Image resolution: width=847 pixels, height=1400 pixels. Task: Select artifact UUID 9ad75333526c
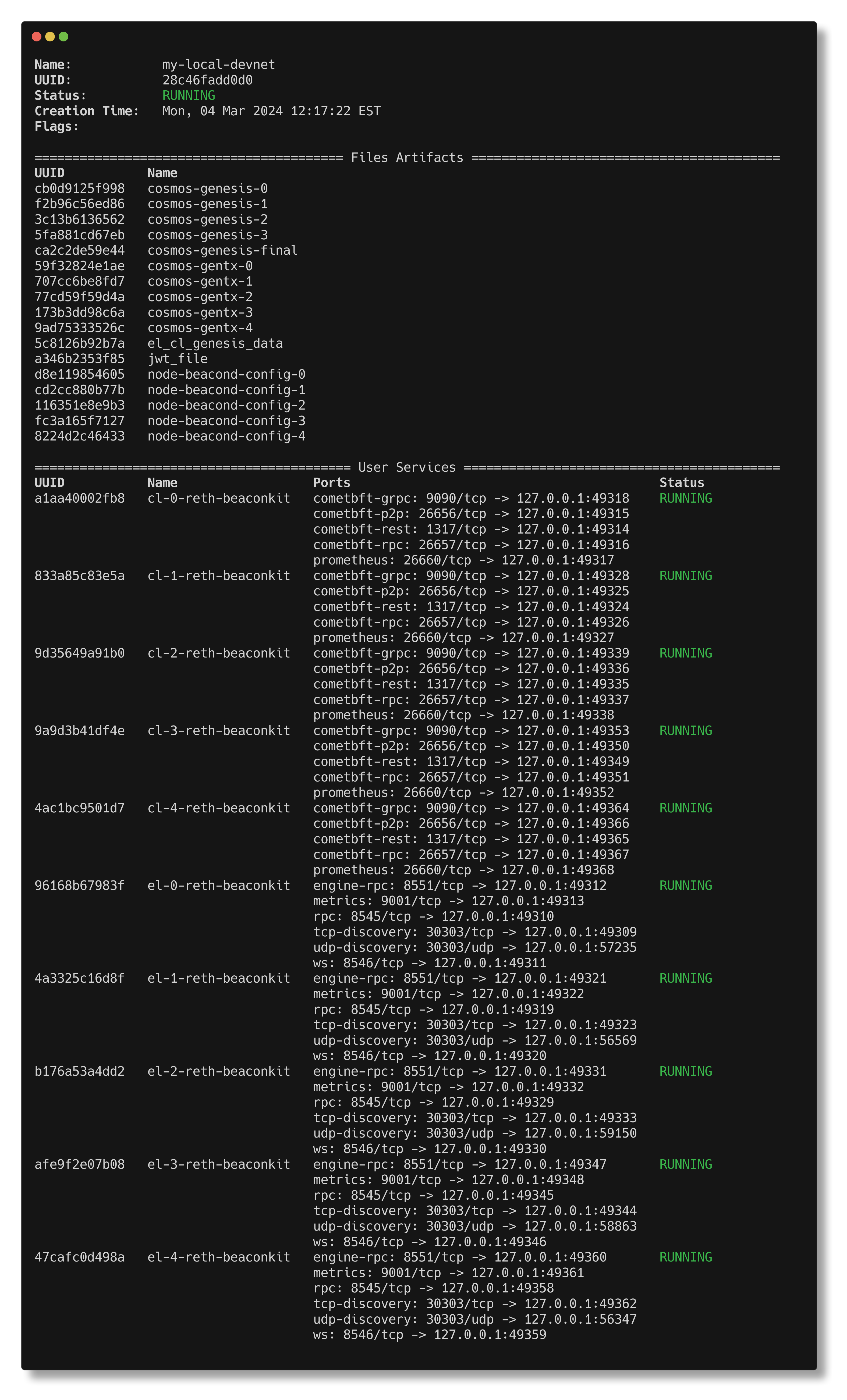[x=80, y=328]
